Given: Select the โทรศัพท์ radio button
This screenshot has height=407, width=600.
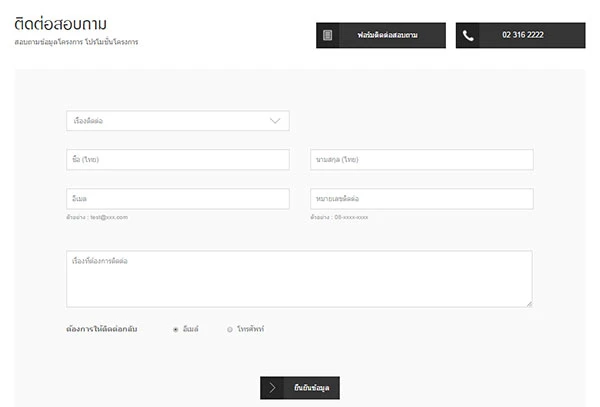Looking at the screenshot, I should click(x=229, y=329).
